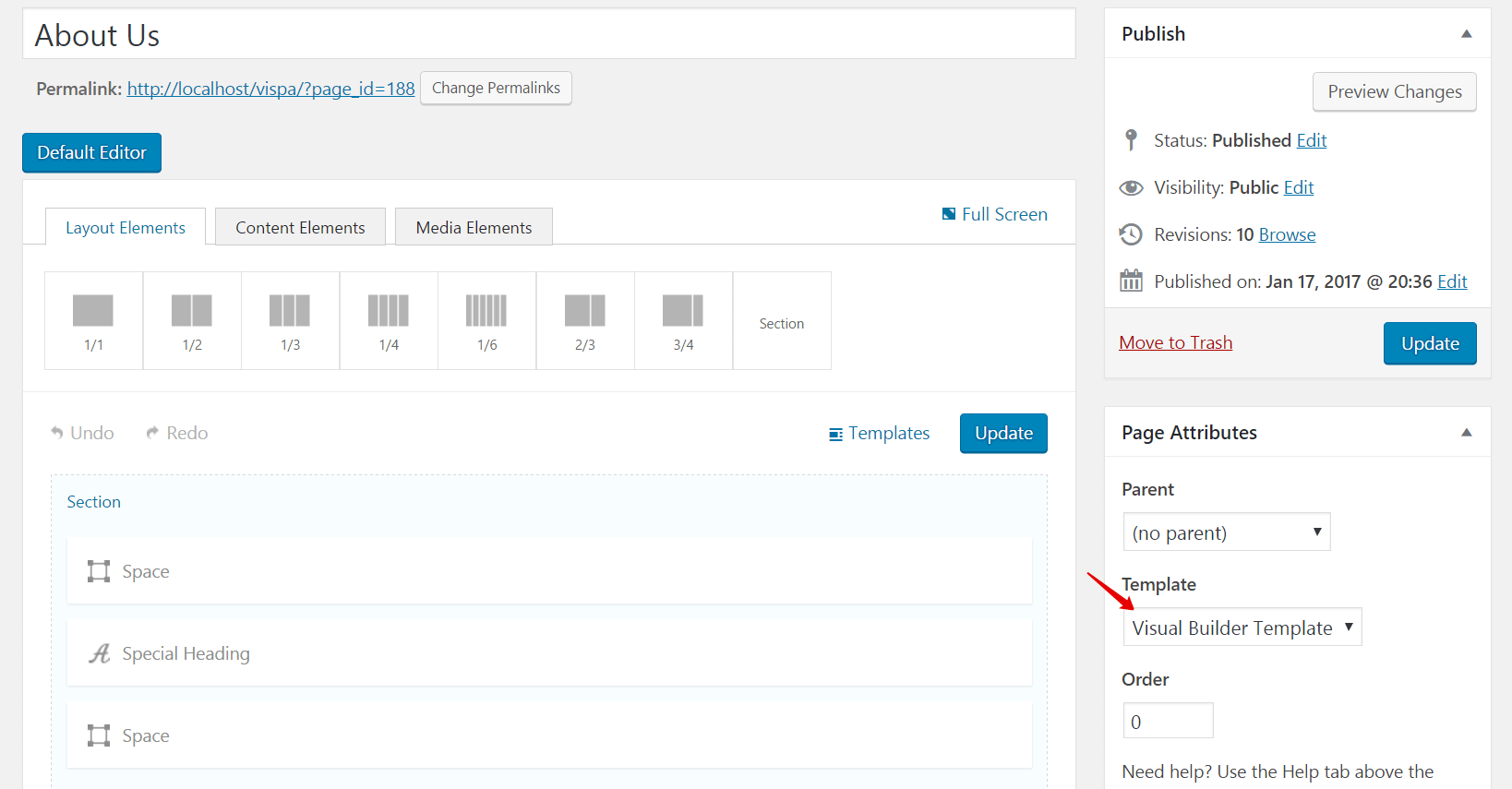The height and width of the screenshot is (789, 1512).
Task: Open the Special Heading element
Action: 186,653
